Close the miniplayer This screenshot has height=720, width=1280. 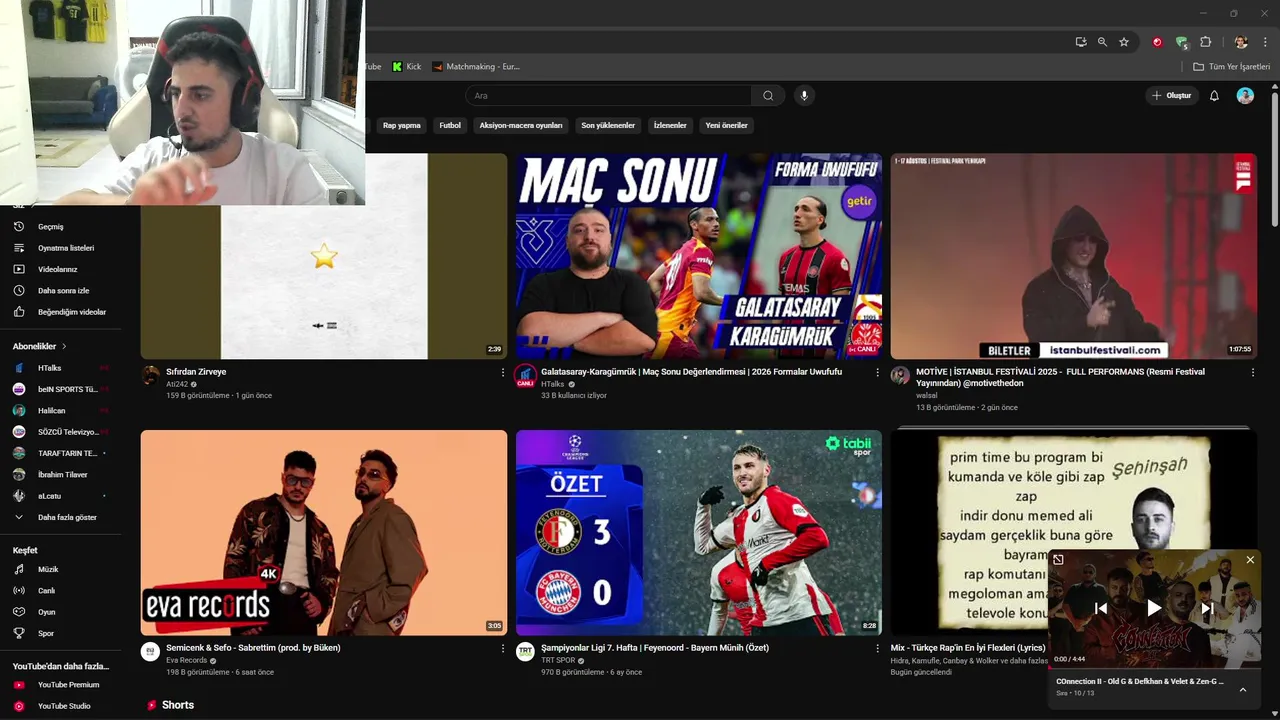[x=1250, y=560]
